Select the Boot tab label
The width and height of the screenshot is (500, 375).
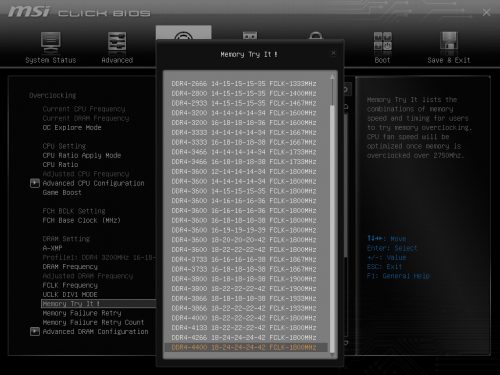(382, 60)
